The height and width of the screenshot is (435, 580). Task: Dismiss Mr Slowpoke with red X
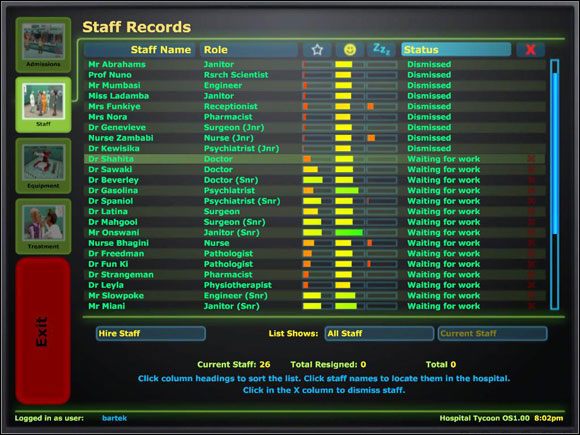click(x=531, y=296)
